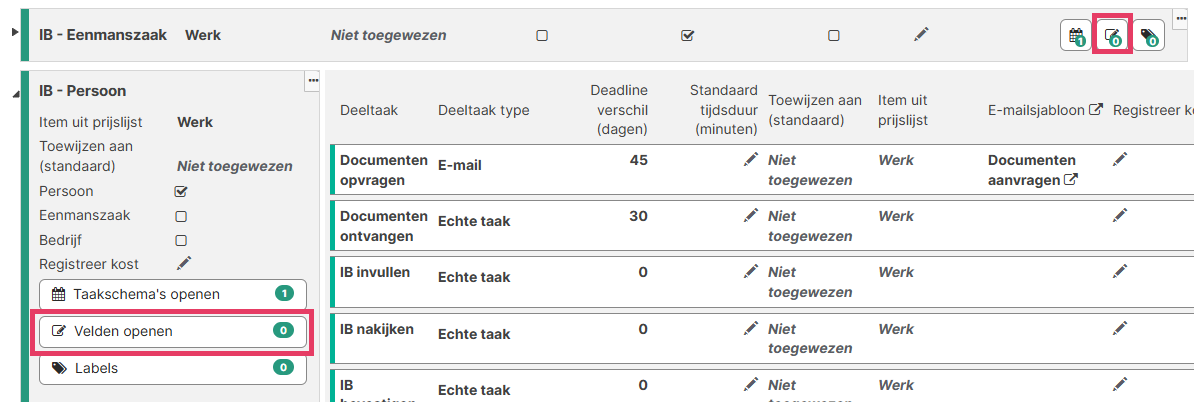
Task: Click the Velden openen button
Action: (x=172, y=331)
